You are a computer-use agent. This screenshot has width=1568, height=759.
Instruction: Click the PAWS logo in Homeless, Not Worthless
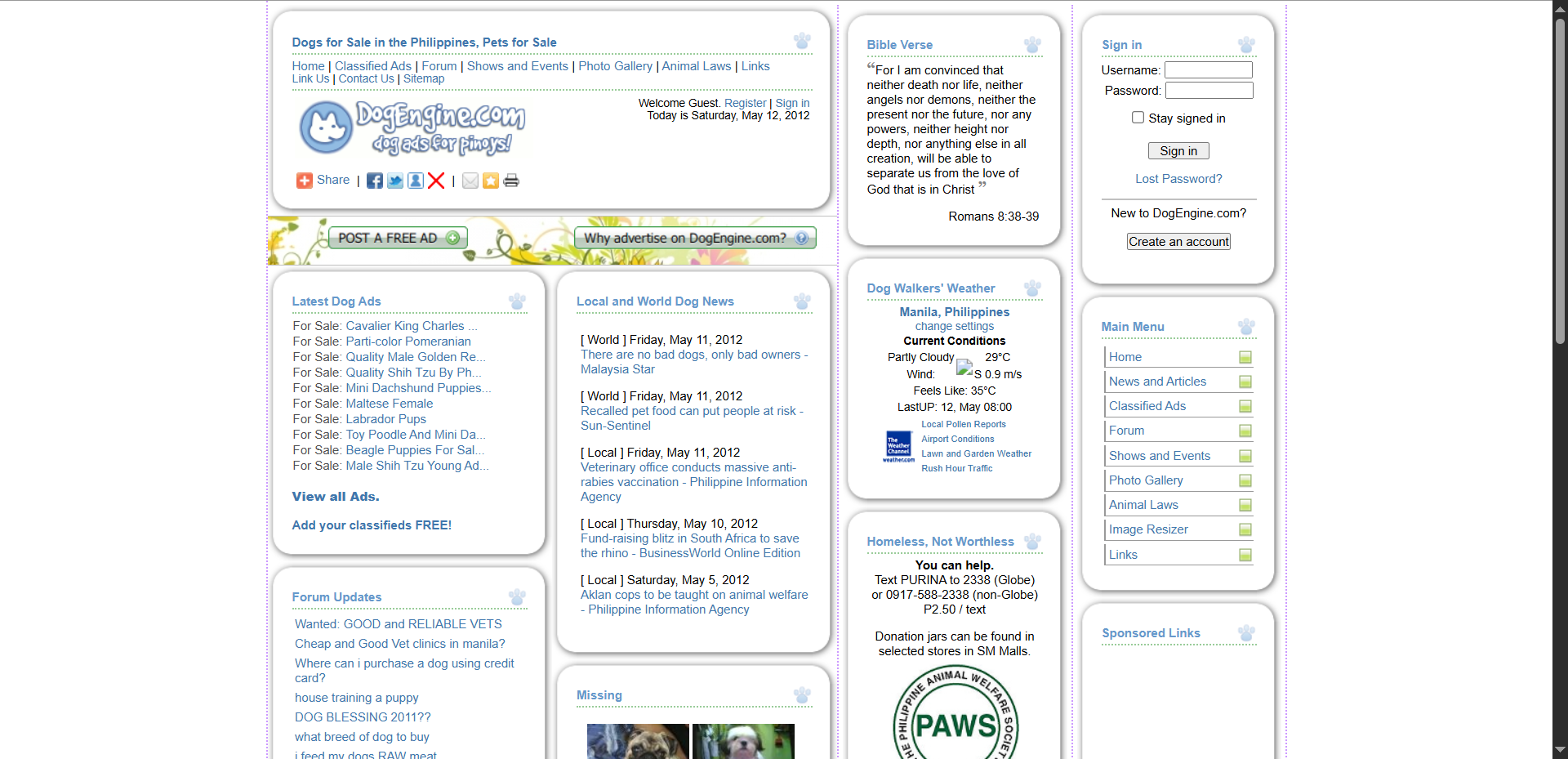click(x=954, y=722)
